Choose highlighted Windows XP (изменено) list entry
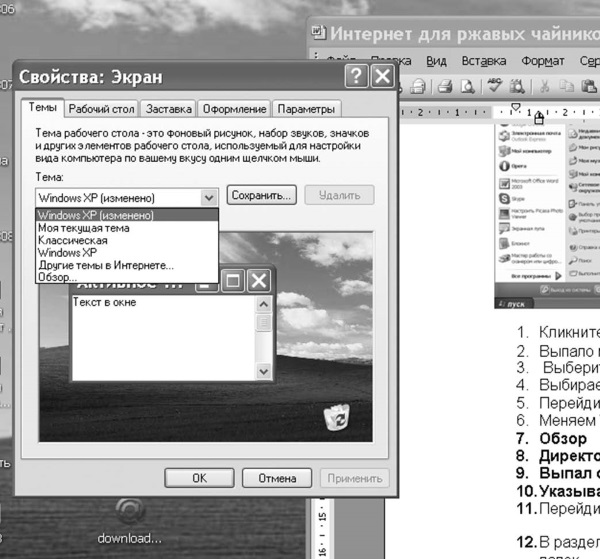600x559 pixels. pyautogui.click(x=127, y=215)
